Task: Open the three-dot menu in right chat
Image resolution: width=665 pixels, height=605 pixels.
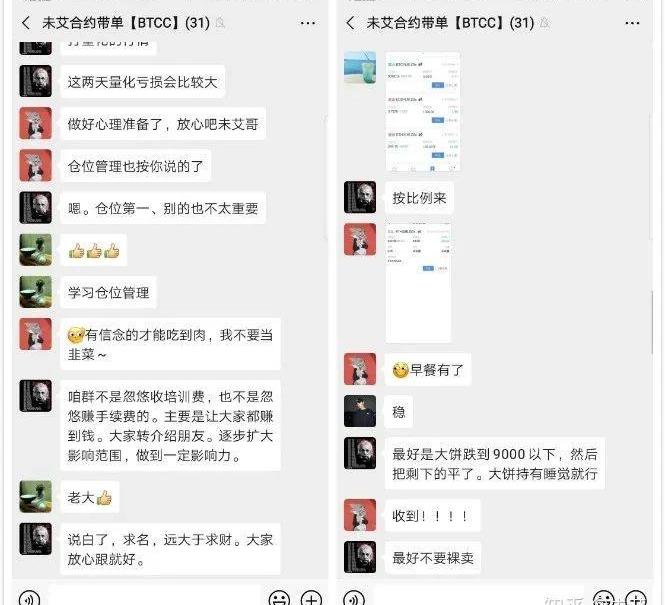Action: tap(632, 23)
